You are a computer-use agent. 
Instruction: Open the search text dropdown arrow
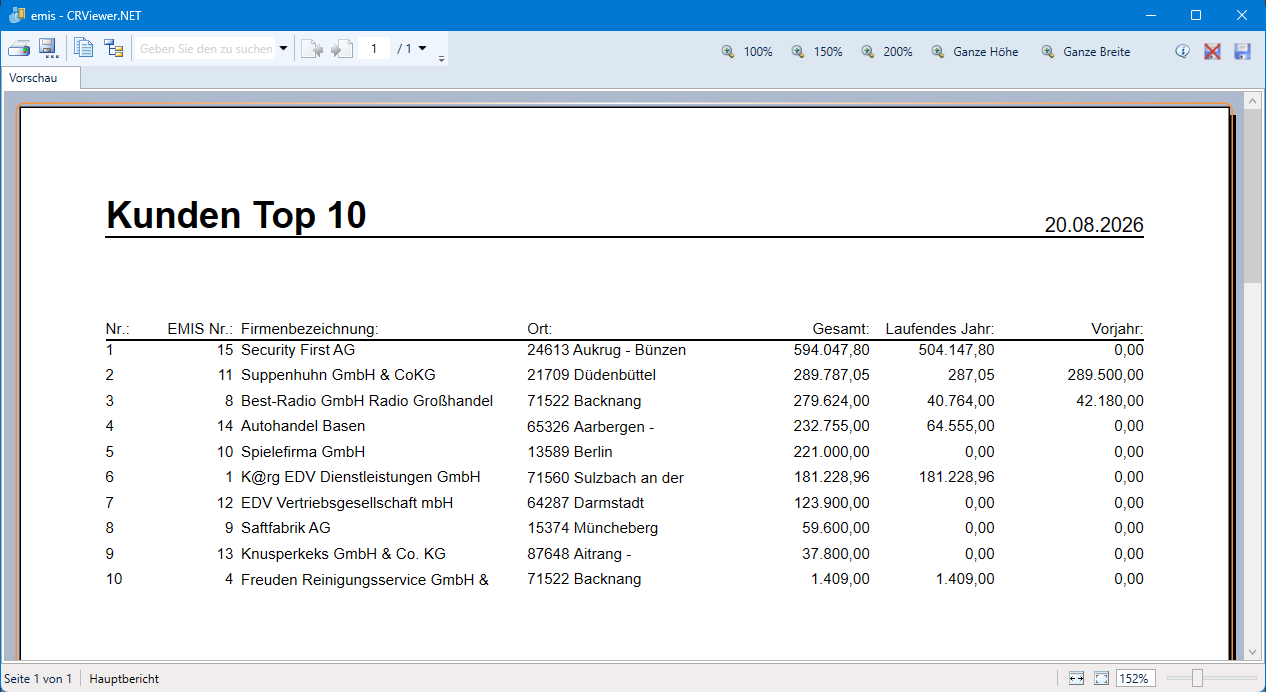[x=283, y=48]
